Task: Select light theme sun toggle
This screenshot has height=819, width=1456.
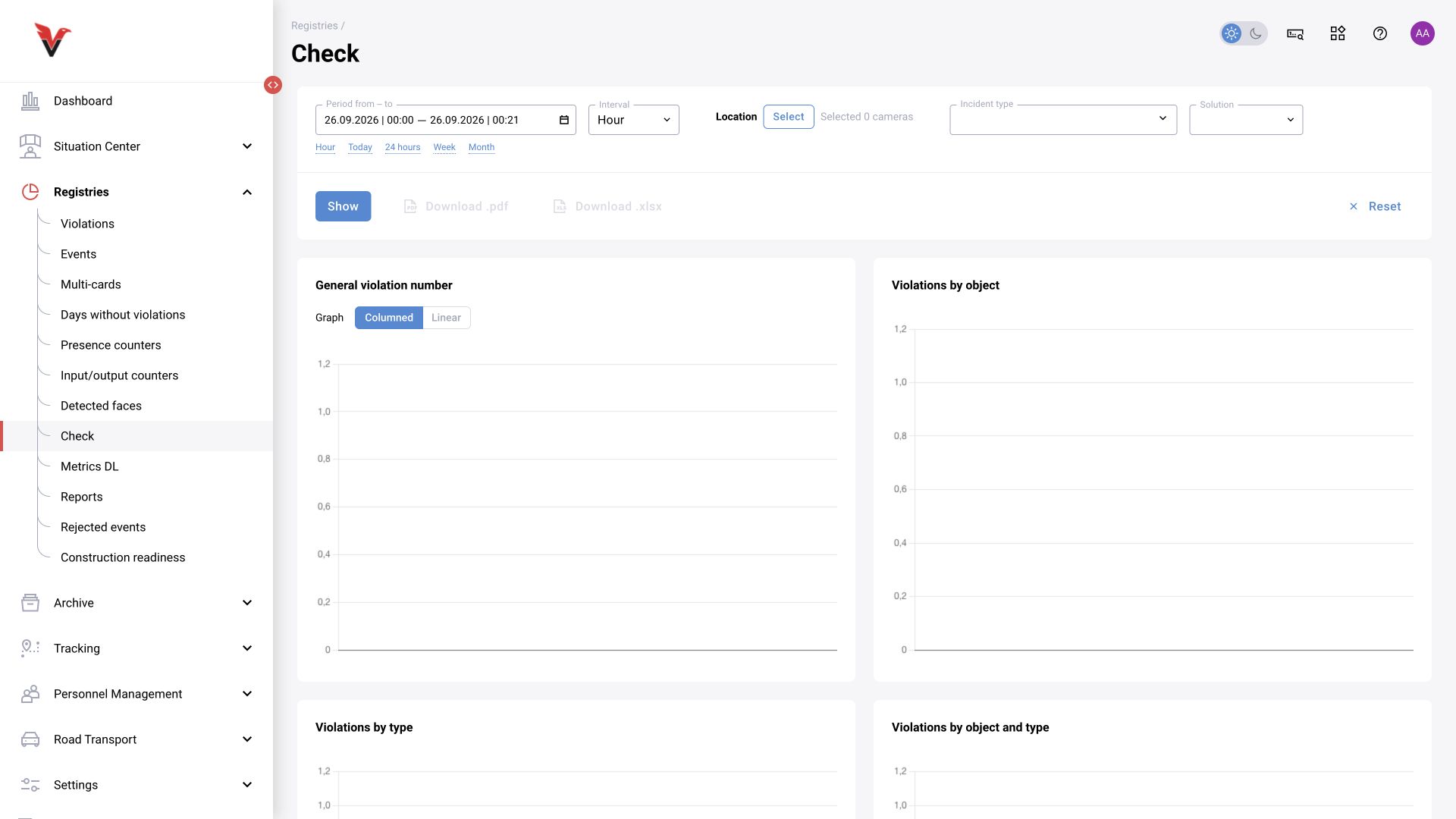Action: (1232, 33)
